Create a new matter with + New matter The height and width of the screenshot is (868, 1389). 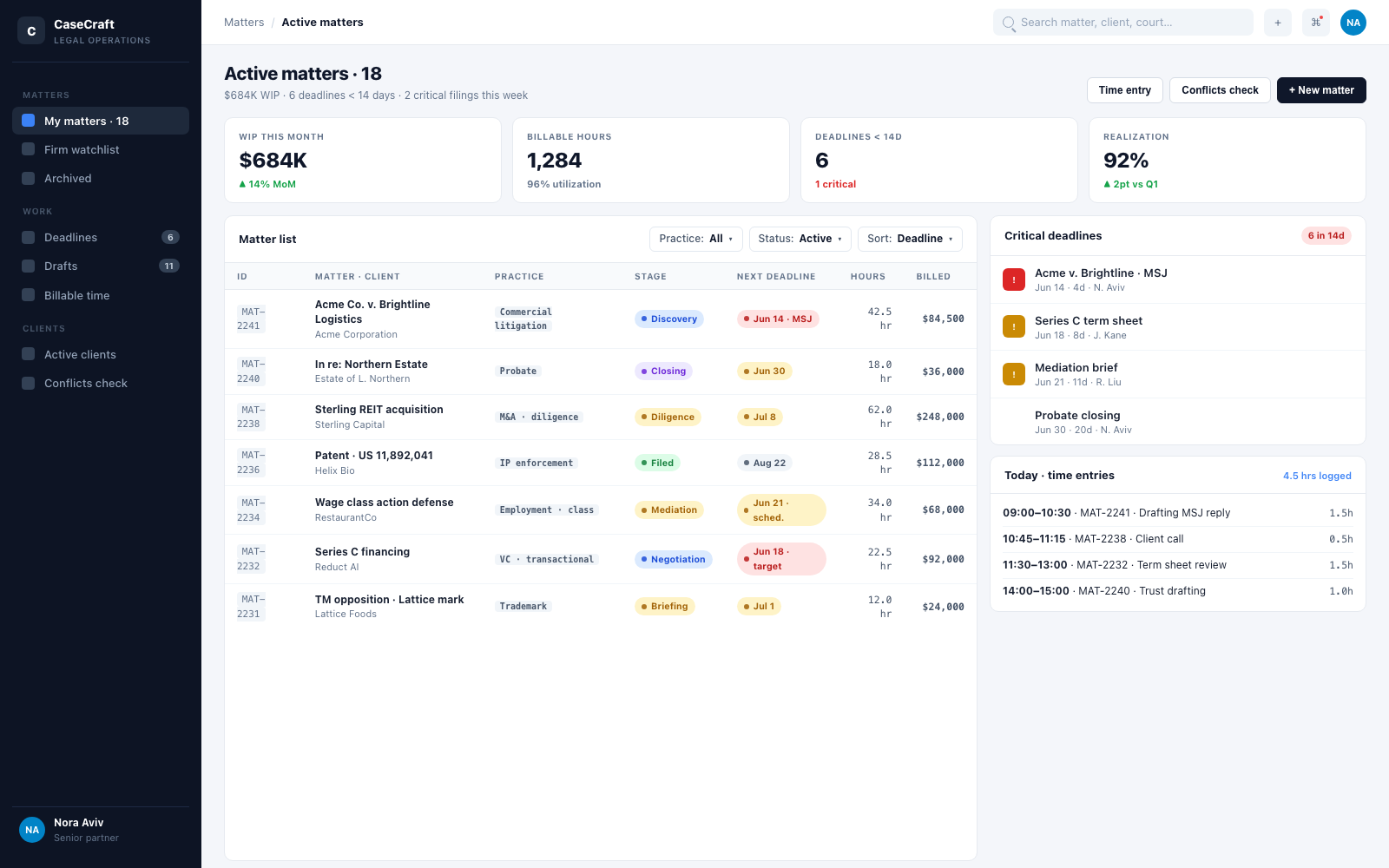(1321, 90)
